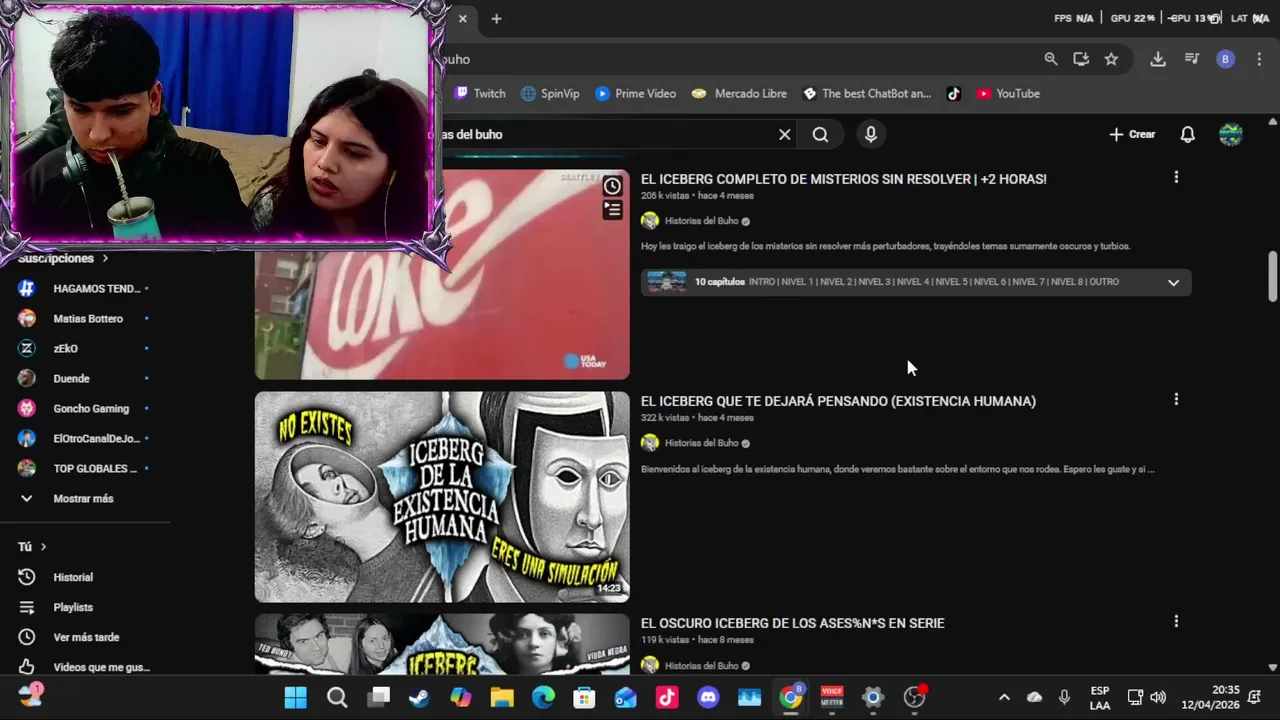Open Windows taskbar search
The height and width of the screenshot is (720, 1280).
pos(337,697)
